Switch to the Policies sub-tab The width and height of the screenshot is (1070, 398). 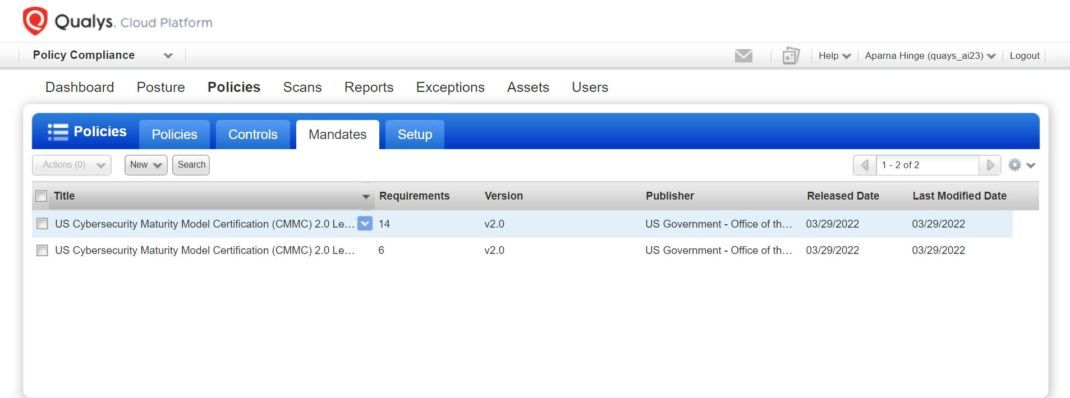174,134
